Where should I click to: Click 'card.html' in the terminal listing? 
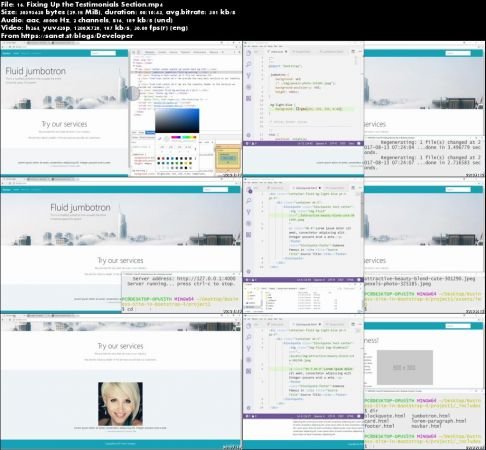click(377, 421)
